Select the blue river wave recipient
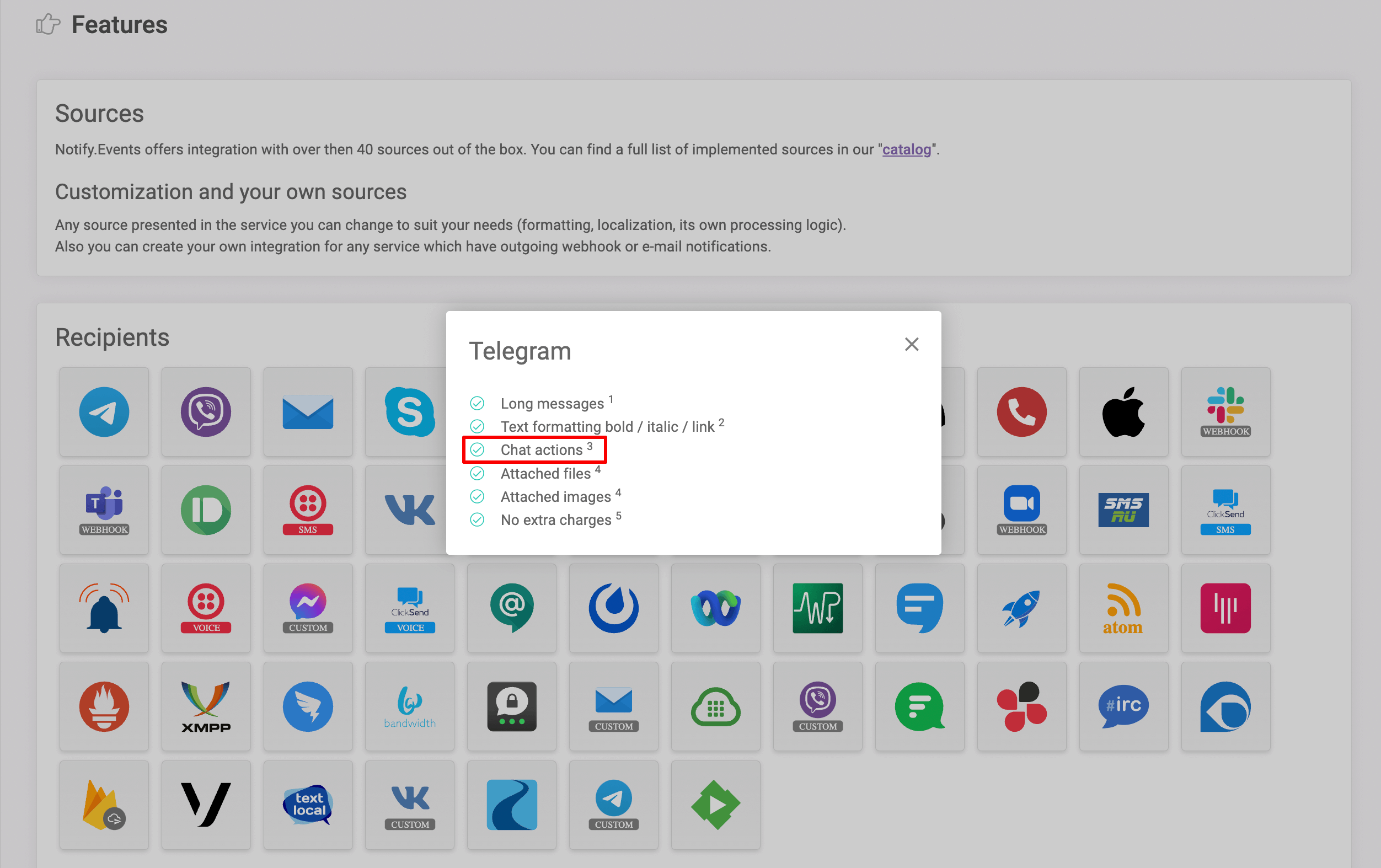This screenshot has height=868, width=1381. [x=512, y=805]
